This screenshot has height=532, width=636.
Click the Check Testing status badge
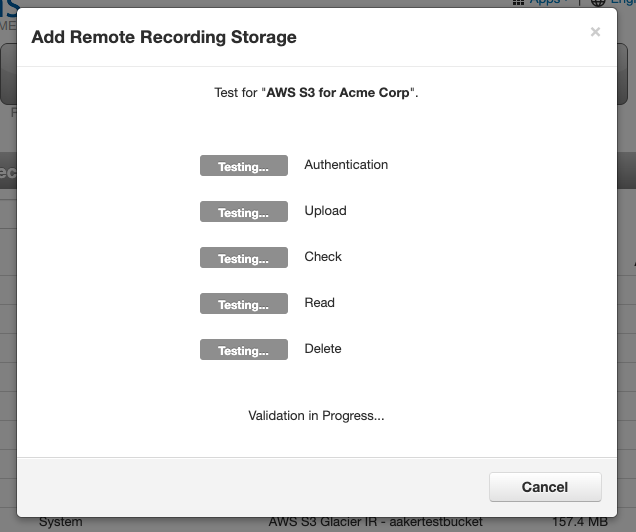tap(244, 257)
